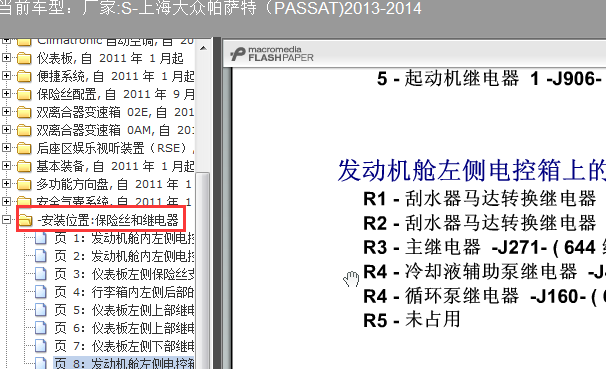
Task: Expand the 基本装备 folder node
Action: tap(6, 166)
